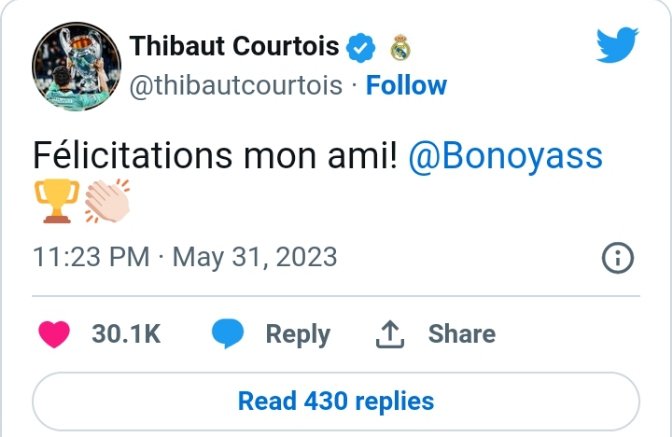Viewport: 672px width, 437px height.
Task: Open the @Bonoyass mention
Action: coord(505,156)
